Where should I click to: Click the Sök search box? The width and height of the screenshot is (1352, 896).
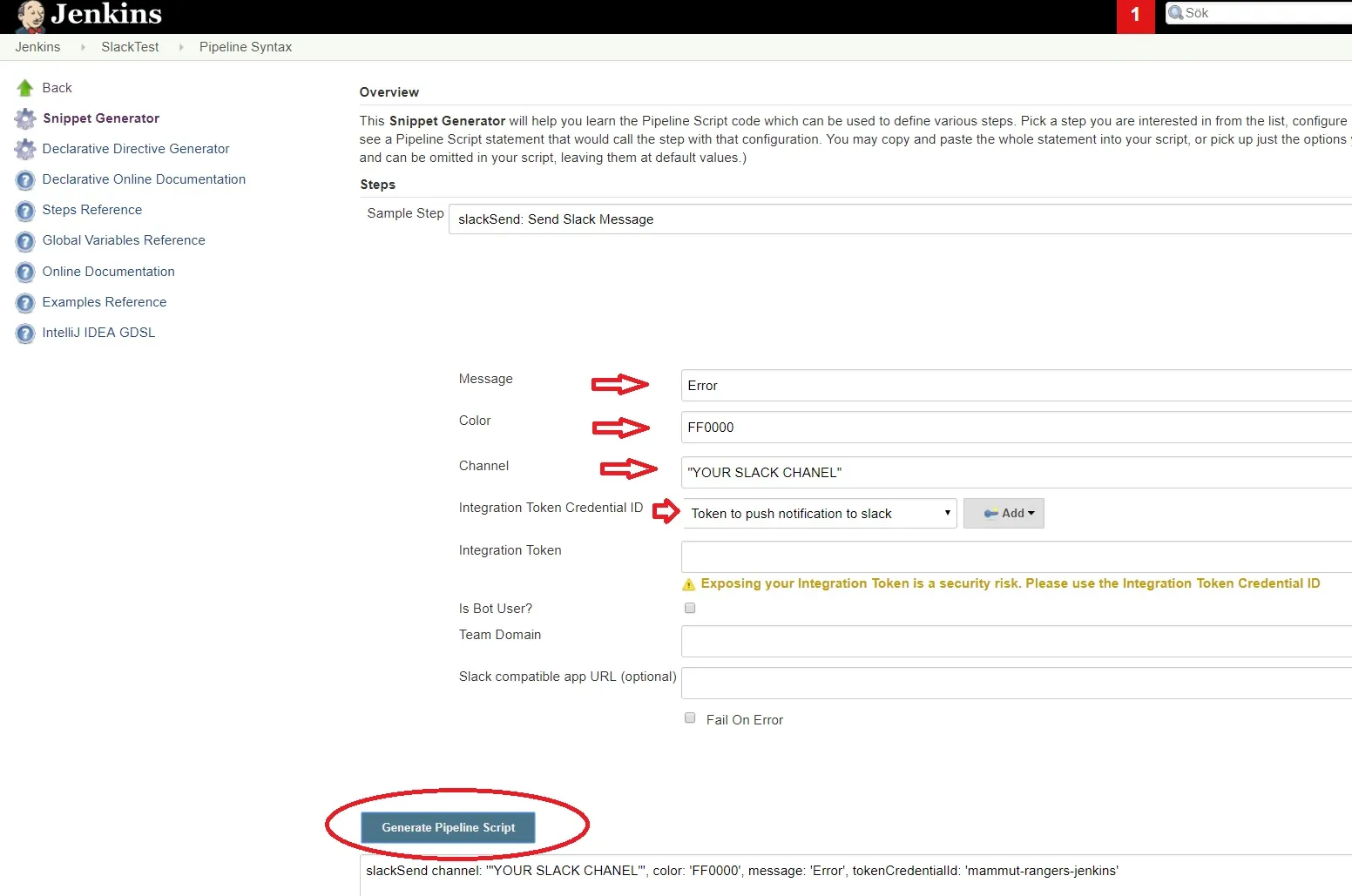coord(1259,13)
